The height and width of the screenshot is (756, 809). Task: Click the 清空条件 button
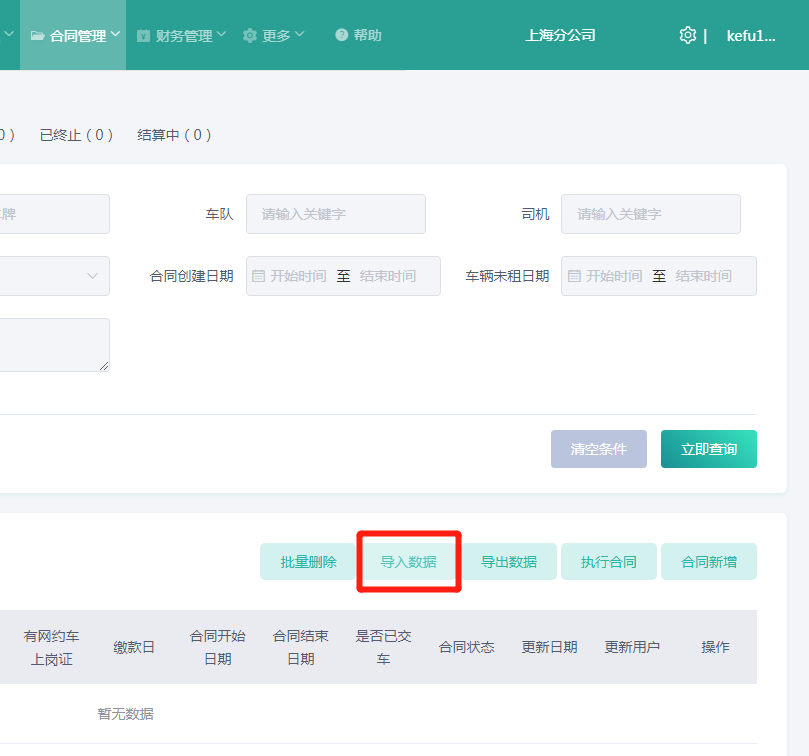pos(598,449)
